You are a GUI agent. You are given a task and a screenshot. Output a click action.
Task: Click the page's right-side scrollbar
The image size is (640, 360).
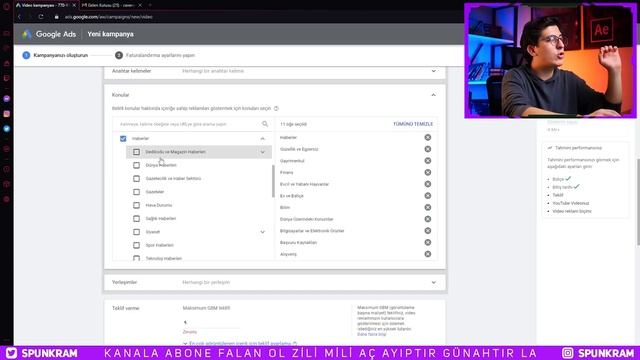click(638, 202)
